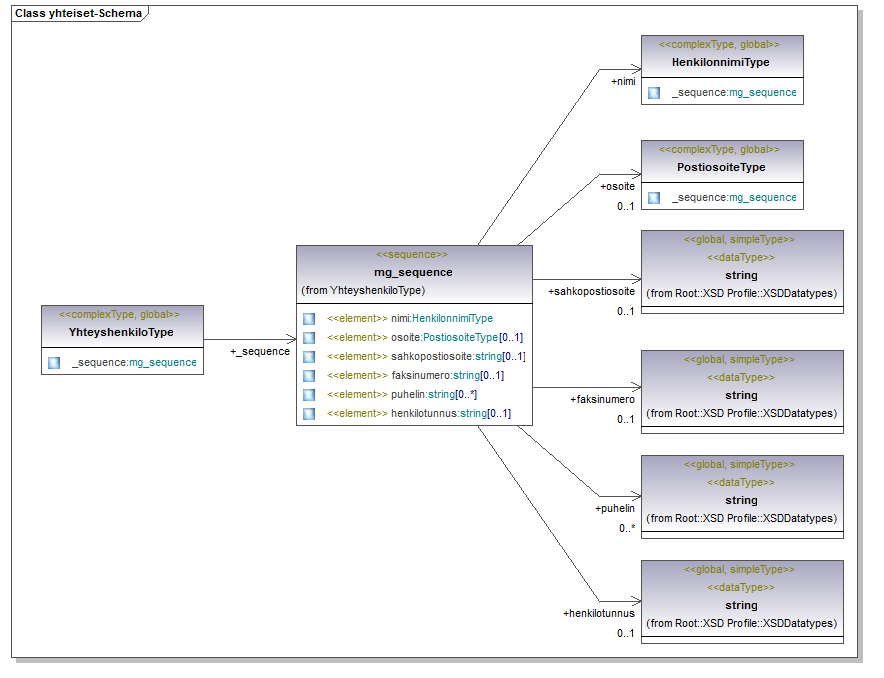This screenshot has width=884, height=678.
Task: Select the +henkilotunnus association role label
Action: click(598, 613)
